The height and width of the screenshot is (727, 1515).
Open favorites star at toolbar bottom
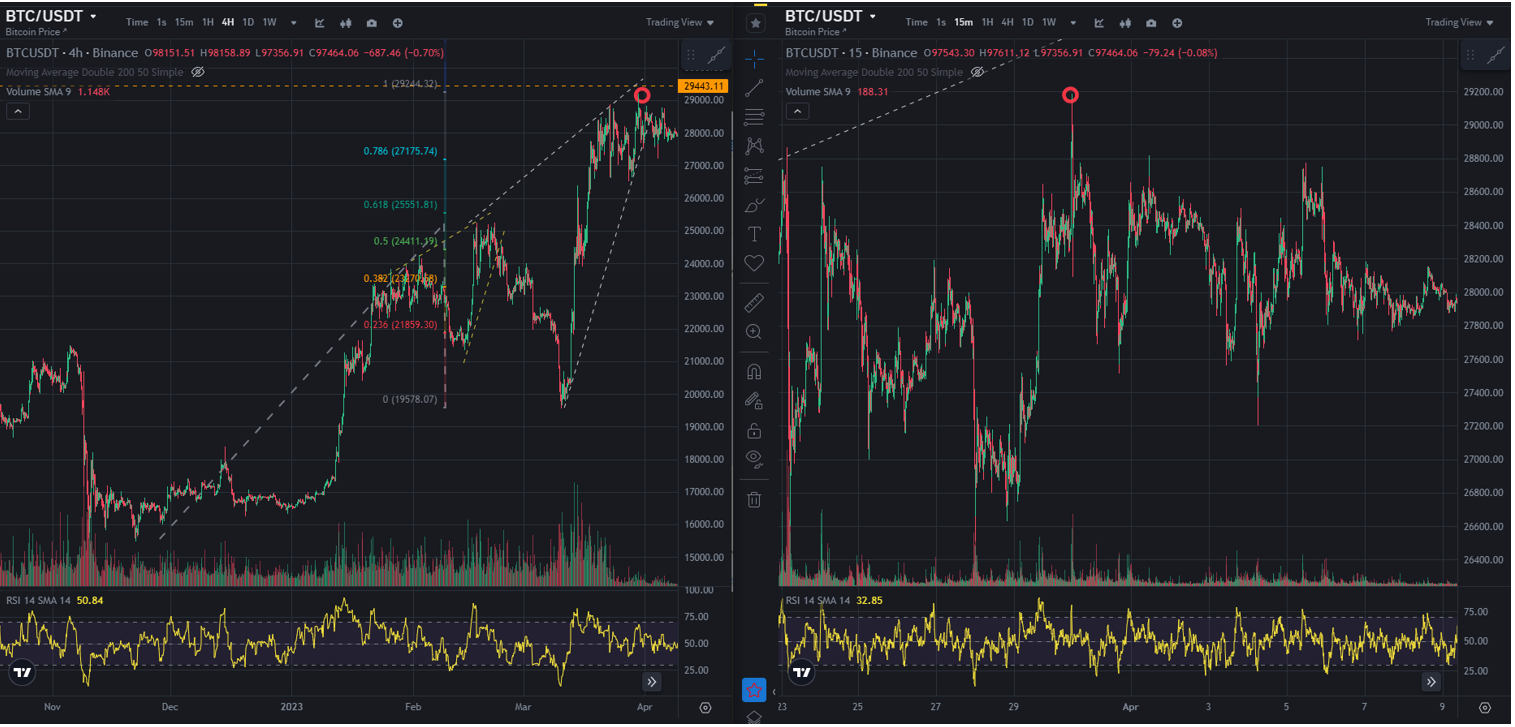[x=754, y=690]
